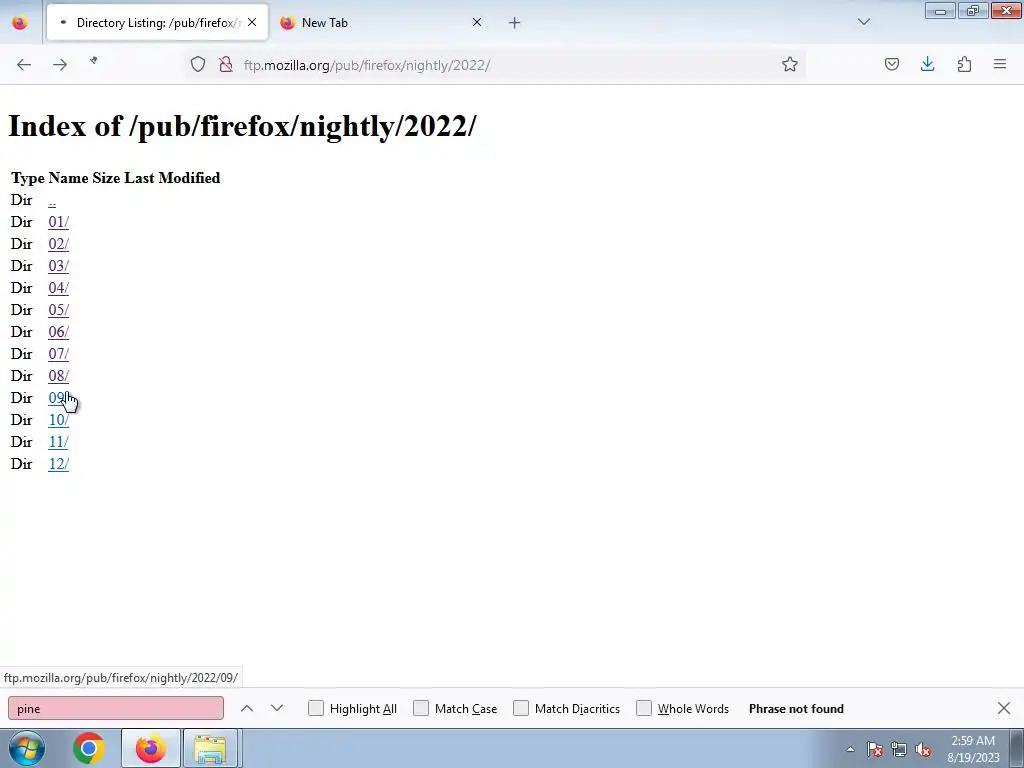Jump to previous find match
The width and height of the screenshot is (1024, 768).
tap(247, 709)
